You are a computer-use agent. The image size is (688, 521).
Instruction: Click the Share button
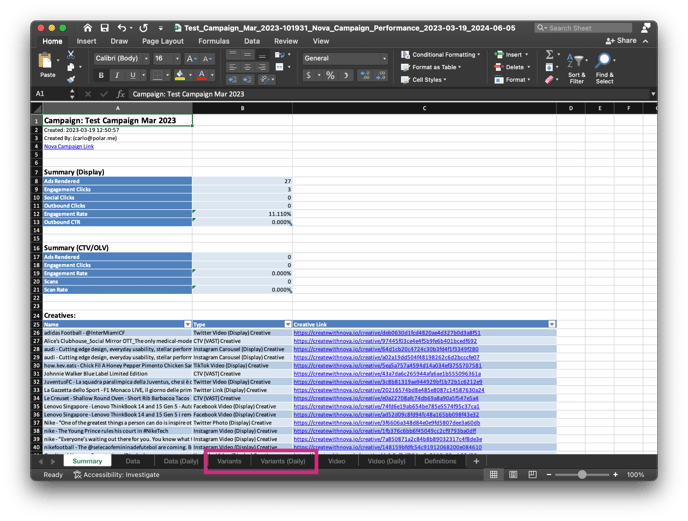(x=622, y=41)
